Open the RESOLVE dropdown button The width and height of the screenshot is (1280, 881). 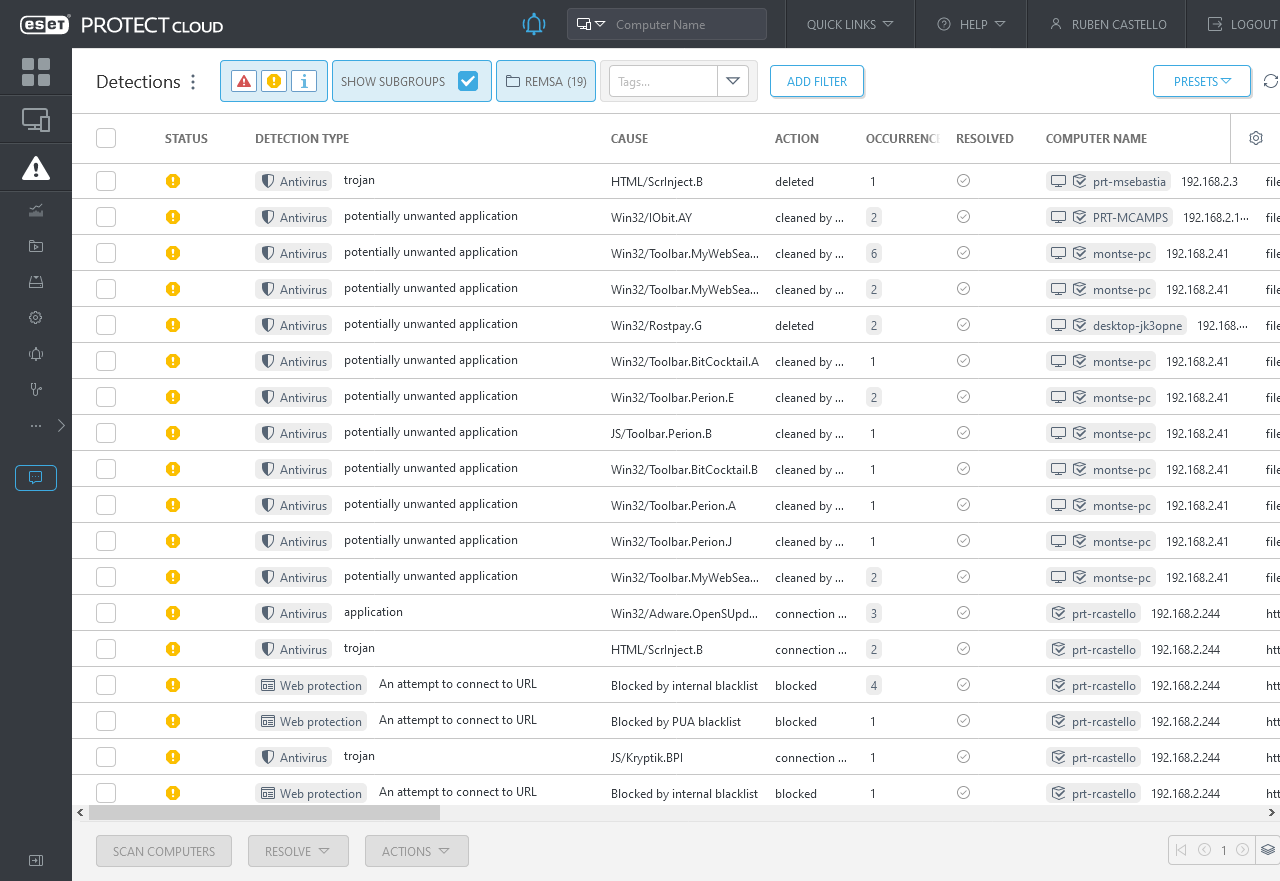click(x=298, y=852)
